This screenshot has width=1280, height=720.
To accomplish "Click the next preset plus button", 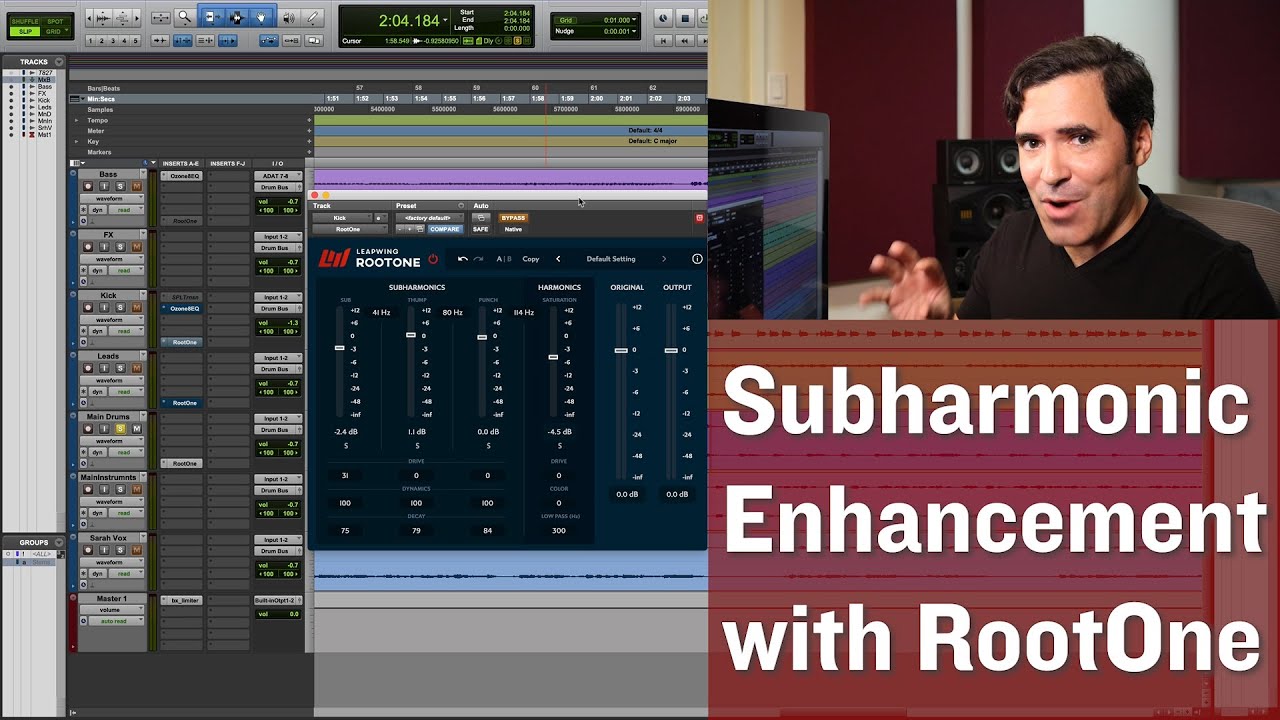I will pyautogui.click(x=409, y=229).
